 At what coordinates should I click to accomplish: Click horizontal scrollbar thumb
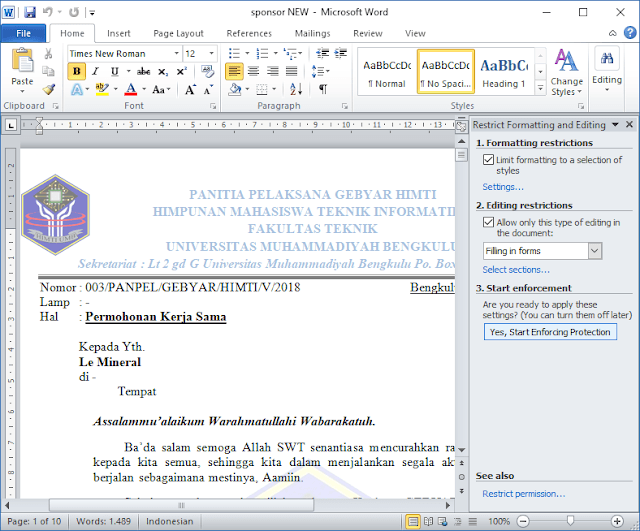pyautogui.click(x=181, y=506)
